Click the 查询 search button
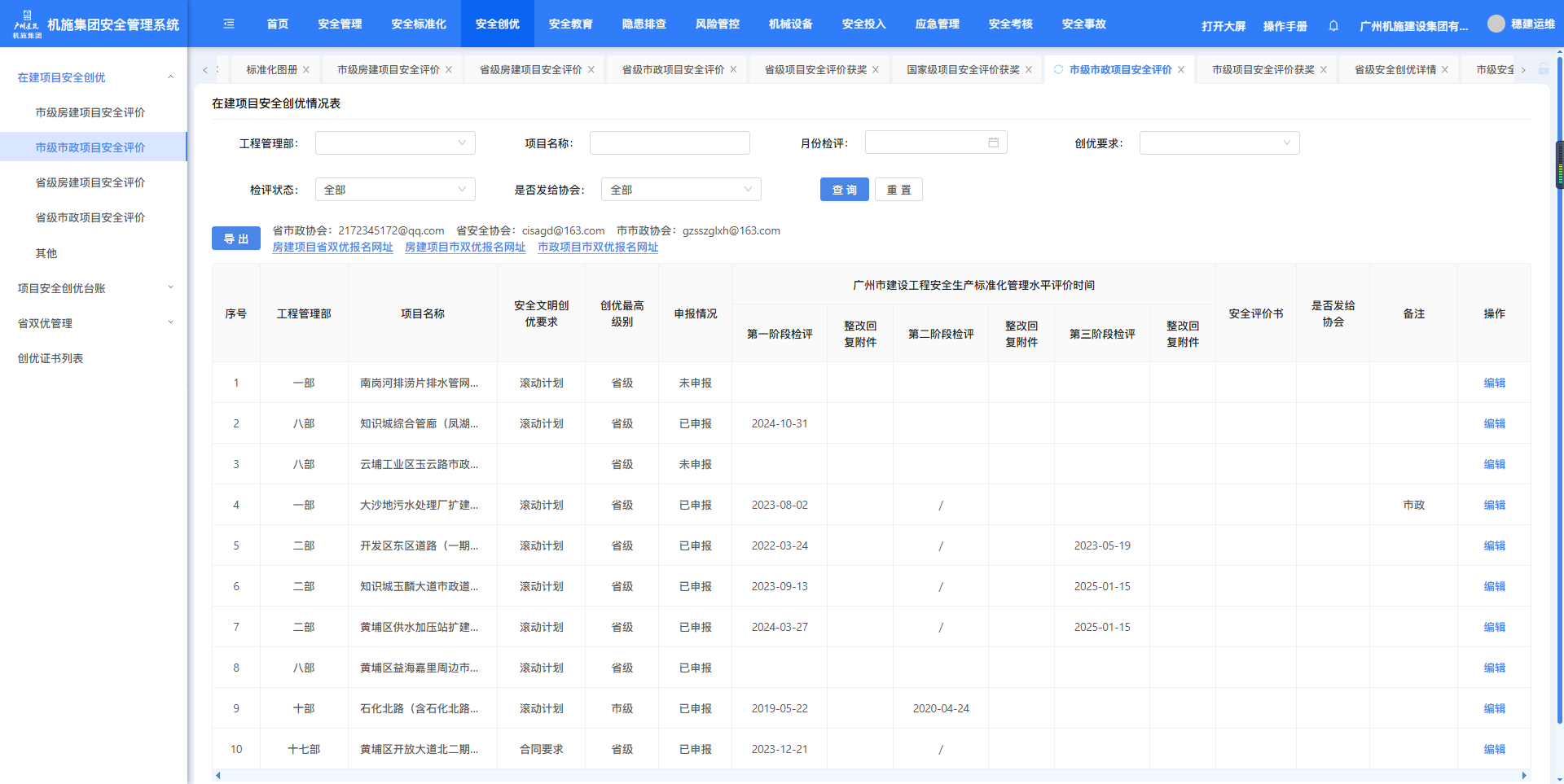This screenshot has width=1564, height=784. coord(844,190)
